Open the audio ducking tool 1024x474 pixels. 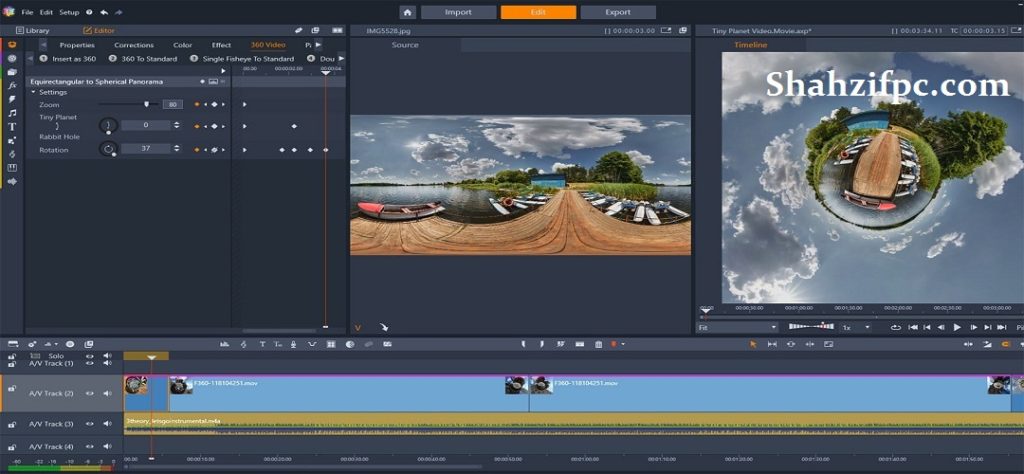click(x=312, y=344)
